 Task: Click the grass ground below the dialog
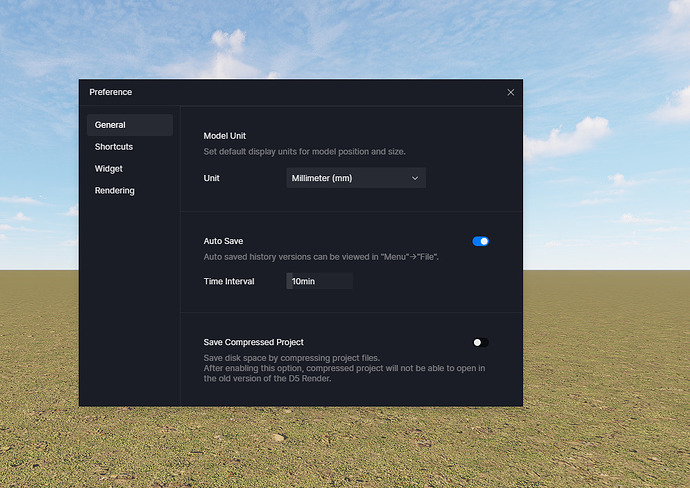point(345,445)
